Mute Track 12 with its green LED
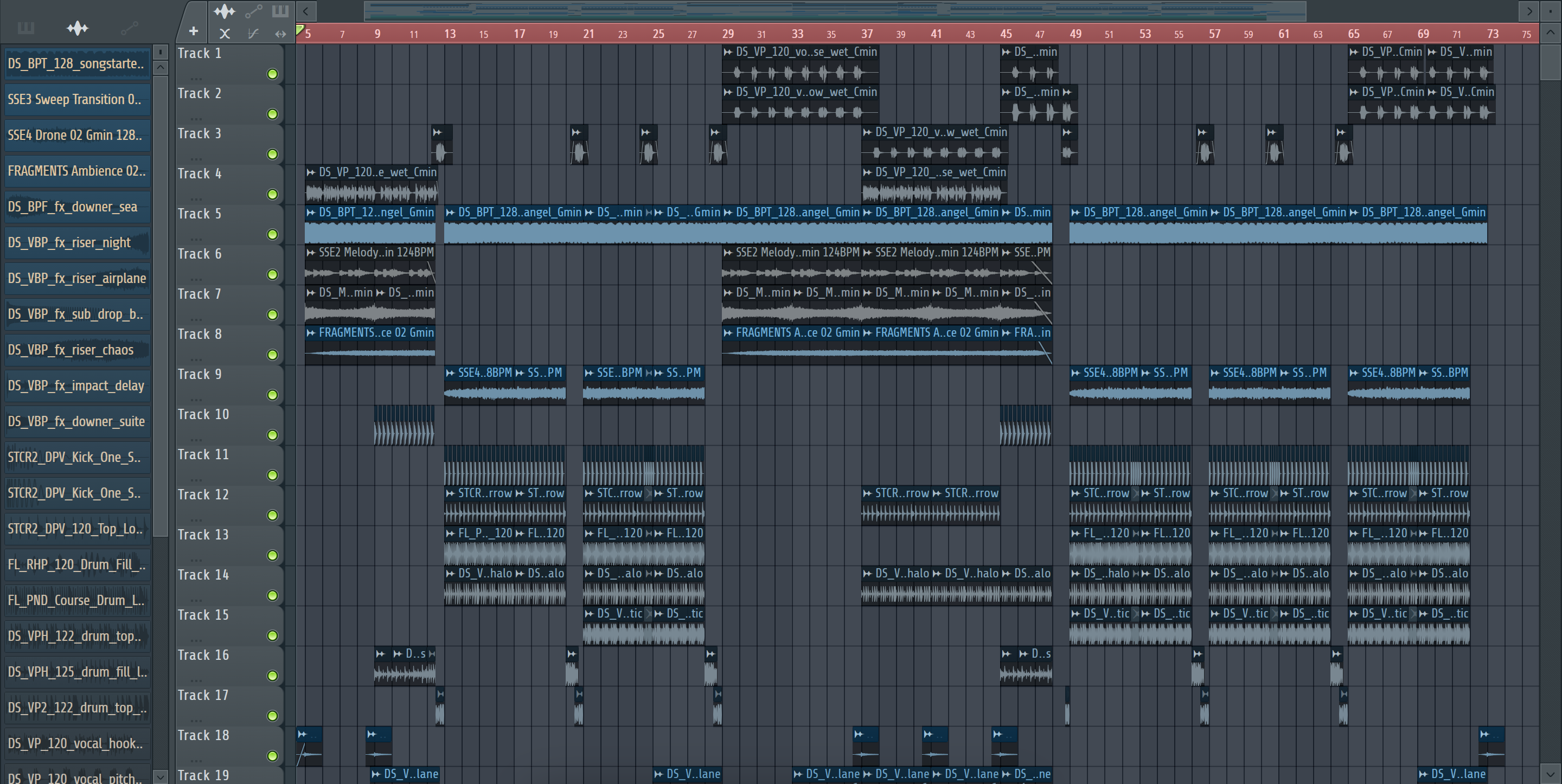Viewport: 1562px width, 784px height. pyautogui.click(x=273, y=515)
